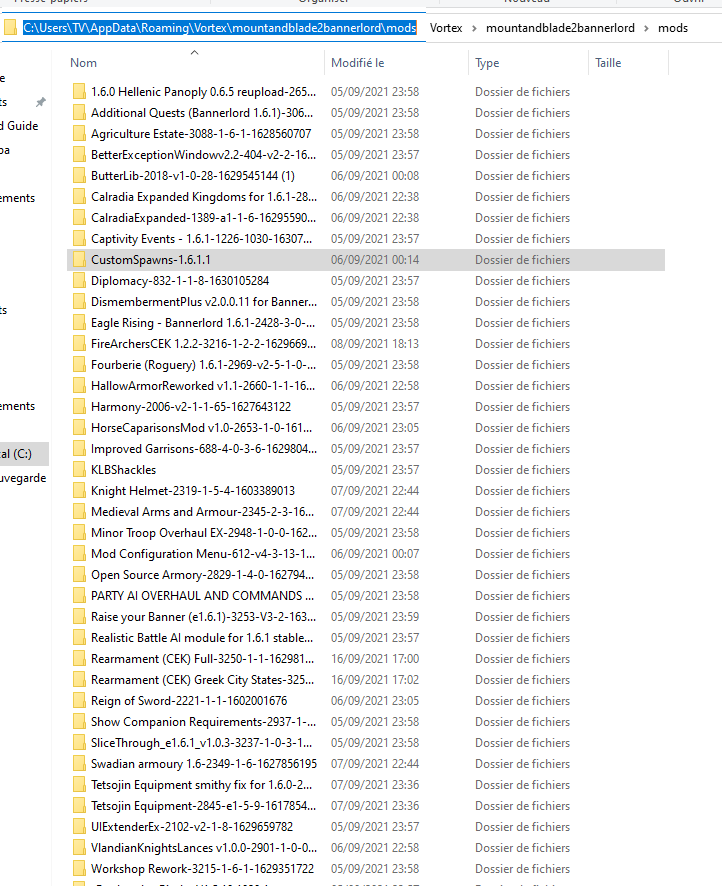This screenshot has width=722, height=892.
Task: Select Fourberie (Roguery) folder icon
Action: point(79,365)
